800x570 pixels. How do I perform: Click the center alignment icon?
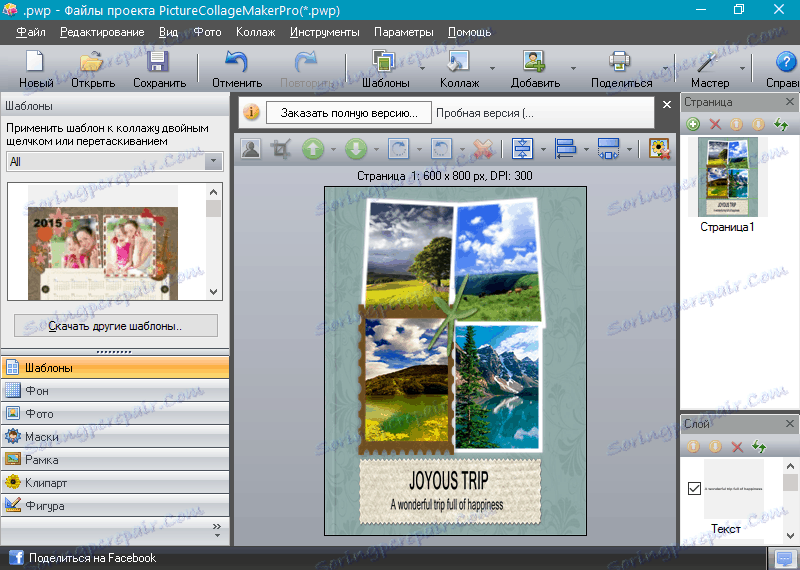click(x=522, y=149)
